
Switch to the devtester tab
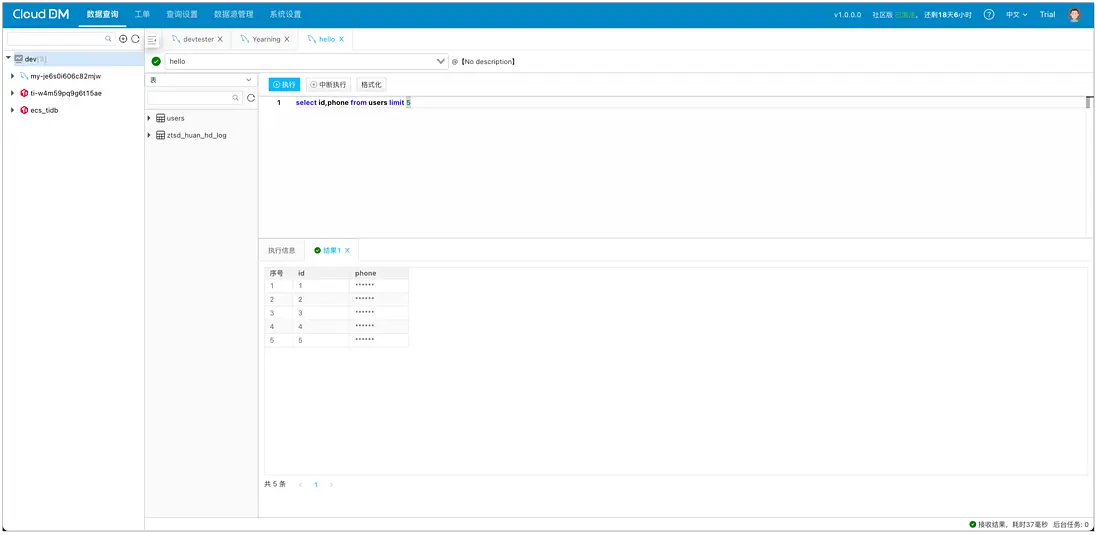point(198,39)
